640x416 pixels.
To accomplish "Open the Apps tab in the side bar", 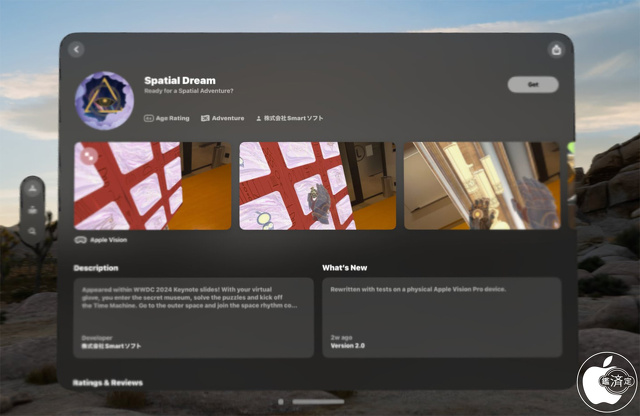I will click(x=32, y=187).
